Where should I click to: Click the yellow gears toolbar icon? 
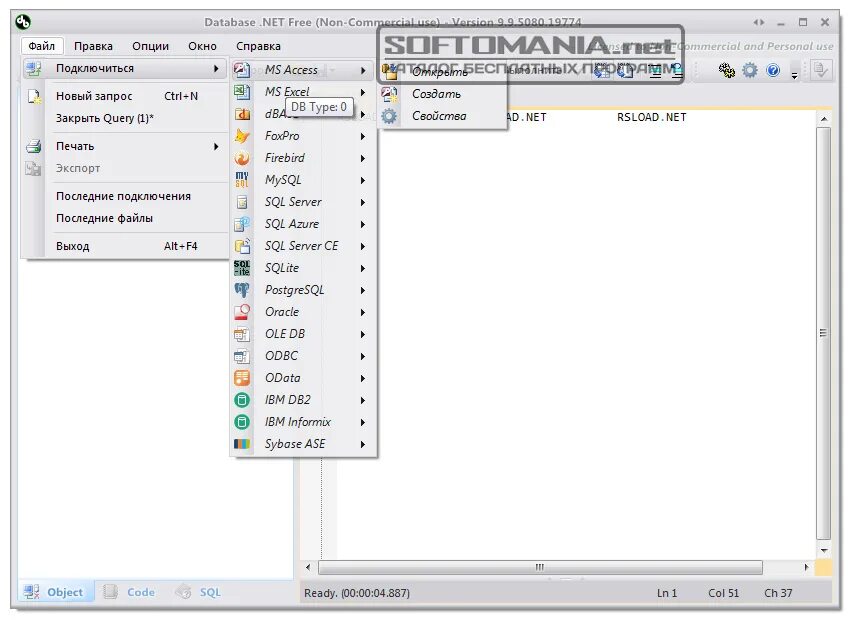[726, 70]
